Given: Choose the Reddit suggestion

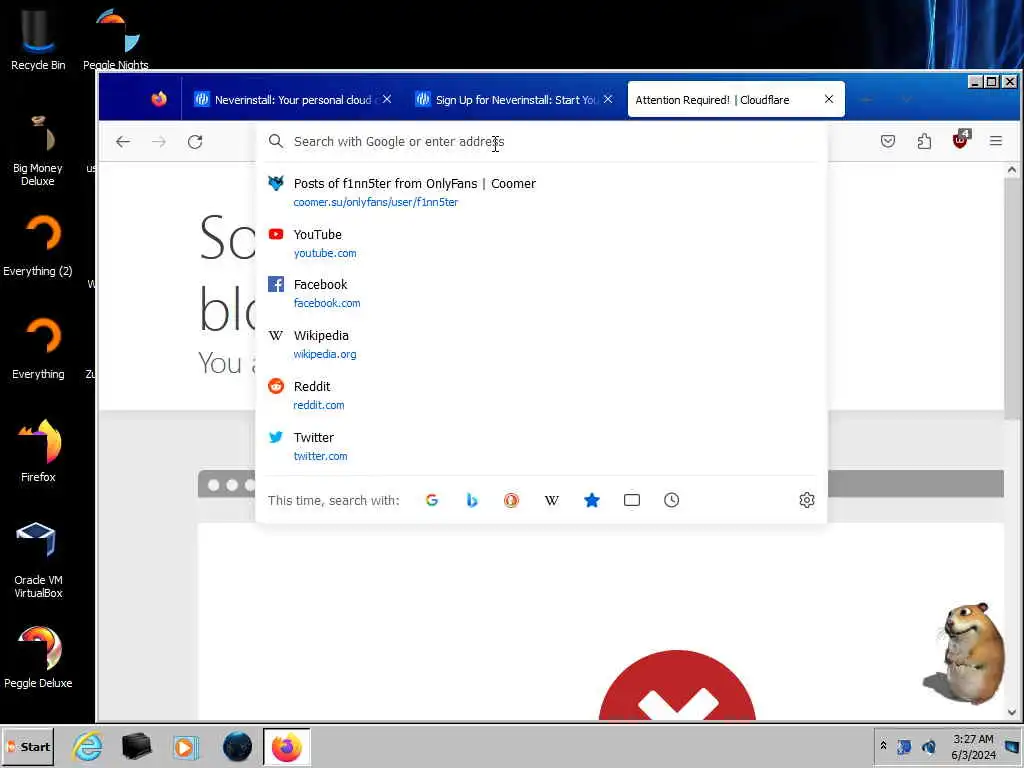Looking at the screenshot, I should click(541, 395).
